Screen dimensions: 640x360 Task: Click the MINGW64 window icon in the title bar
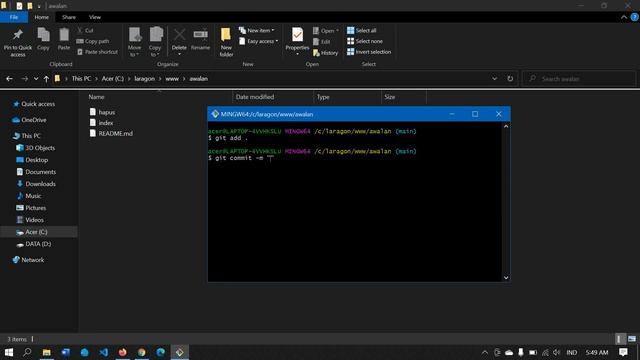click(215, 114)
